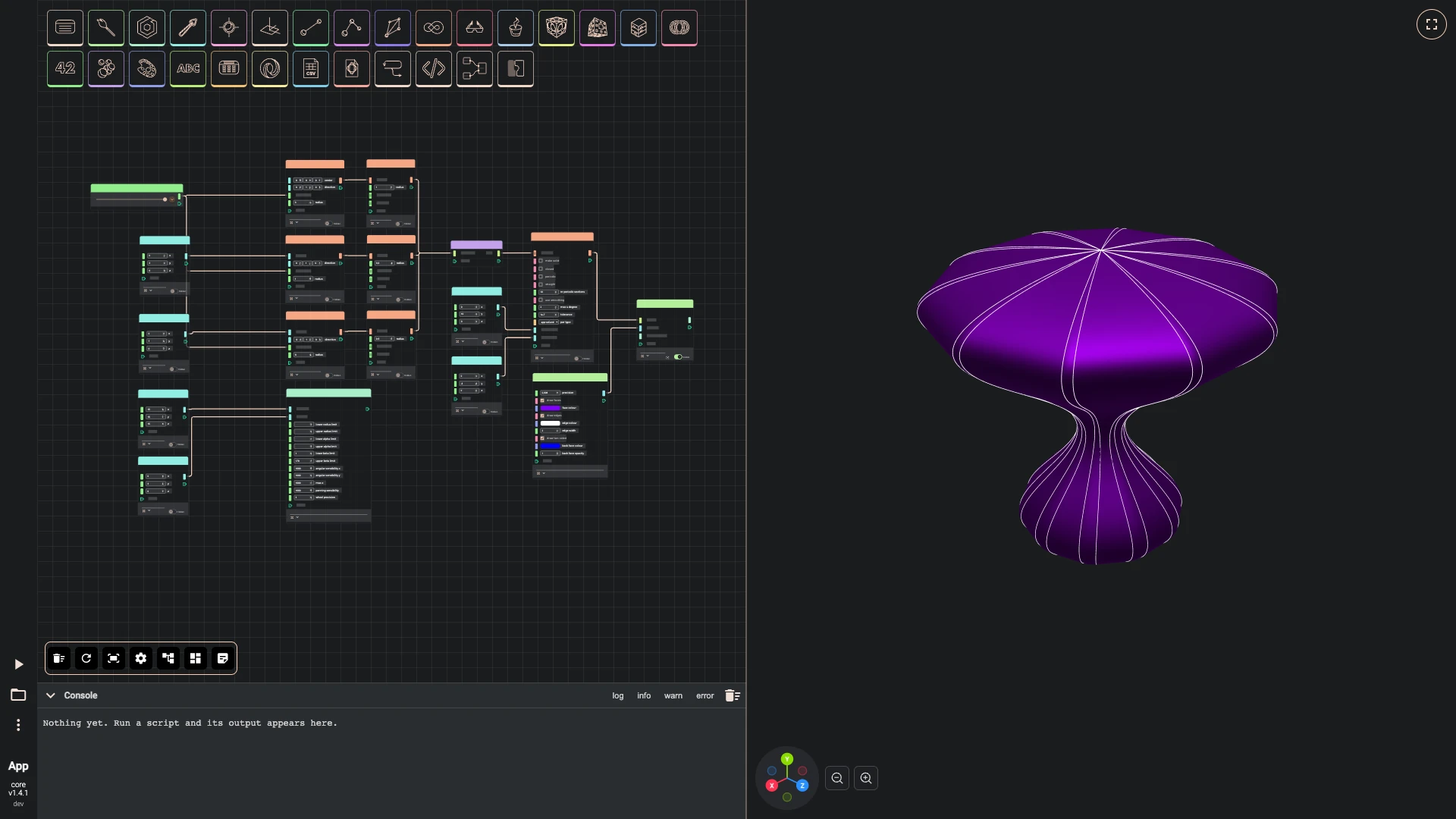
Task: Filter console by error messages
Action: [705, 695]
